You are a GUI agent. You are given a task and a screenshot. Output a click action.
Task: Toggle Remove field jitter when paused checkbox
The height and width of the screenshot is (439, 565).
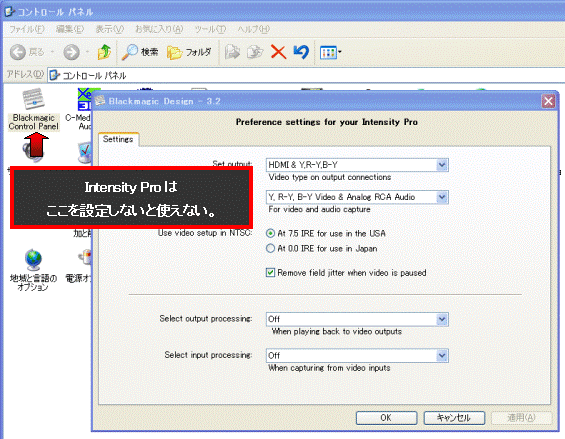(270, 272)
